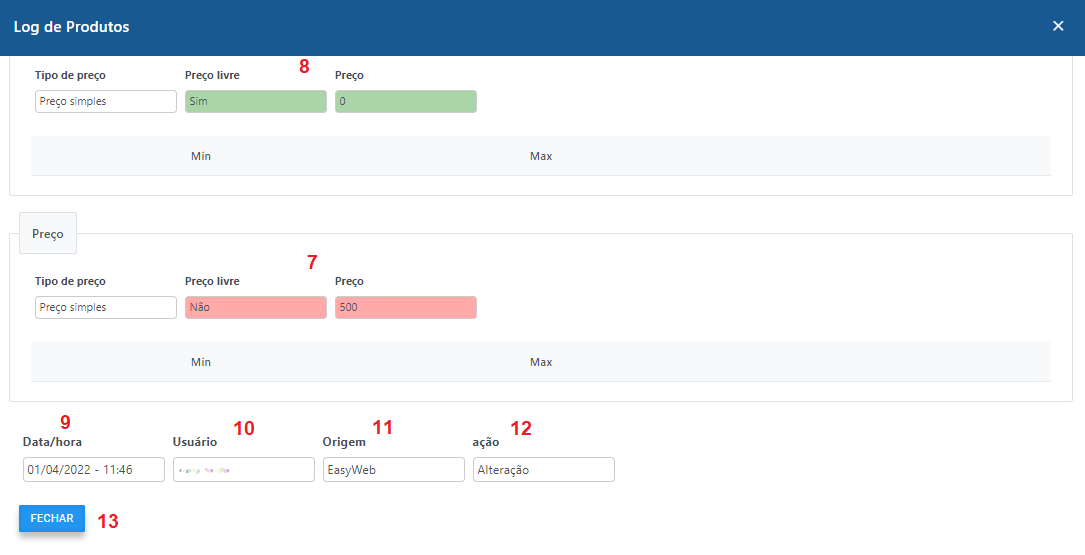Select Tipo de preço field beside red Não field
The image size is (1085, 555).
[105, 308]
